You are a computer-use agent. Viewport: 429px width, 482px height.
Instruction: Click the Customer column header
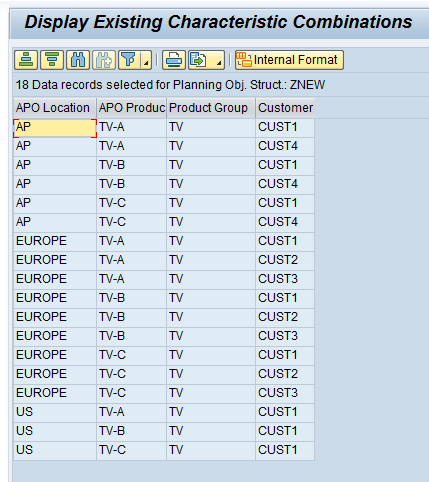285,108
